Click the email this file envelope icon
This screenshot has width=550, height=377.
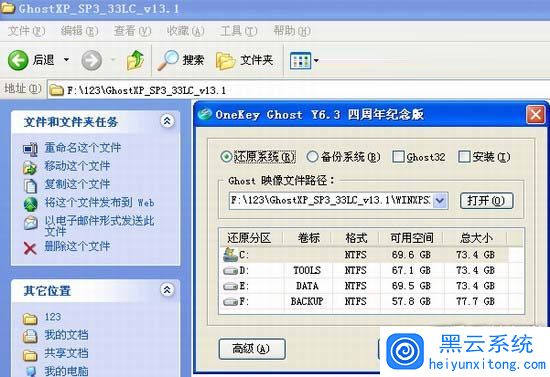(x=31, y=223)
